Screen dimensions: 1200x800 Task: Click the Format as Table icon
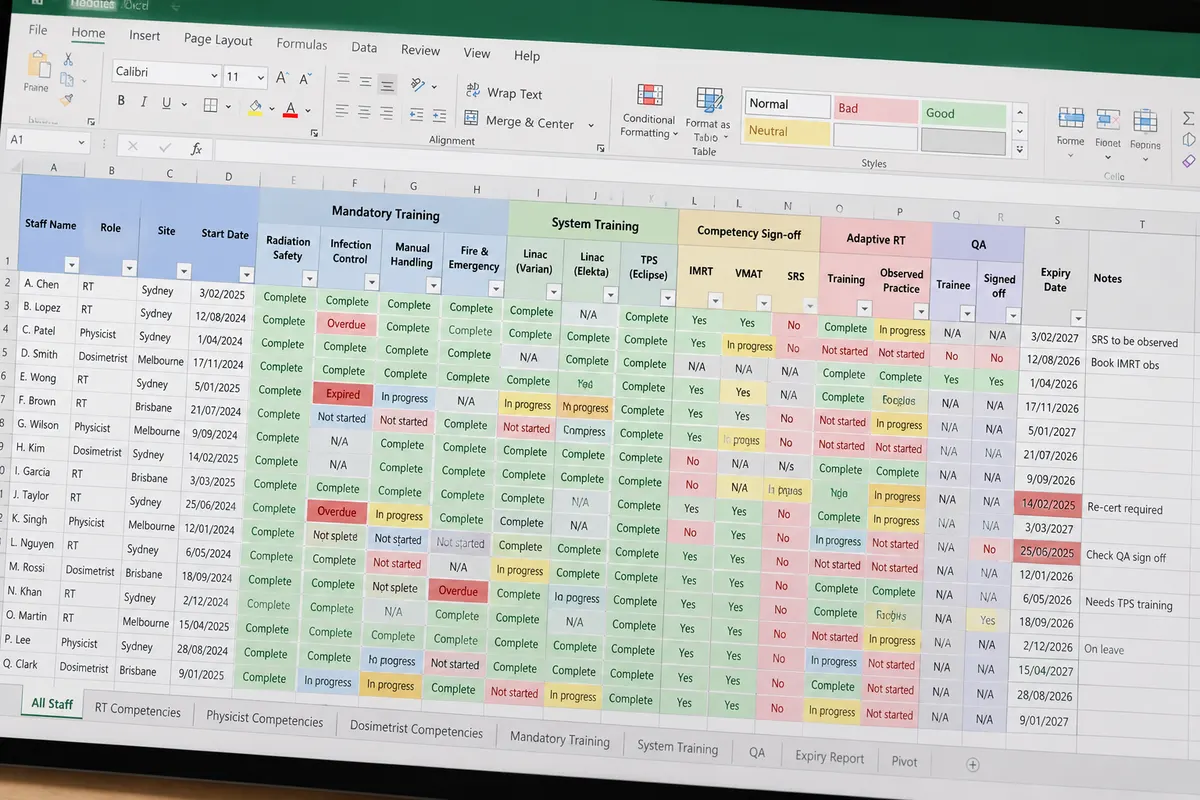709,100
